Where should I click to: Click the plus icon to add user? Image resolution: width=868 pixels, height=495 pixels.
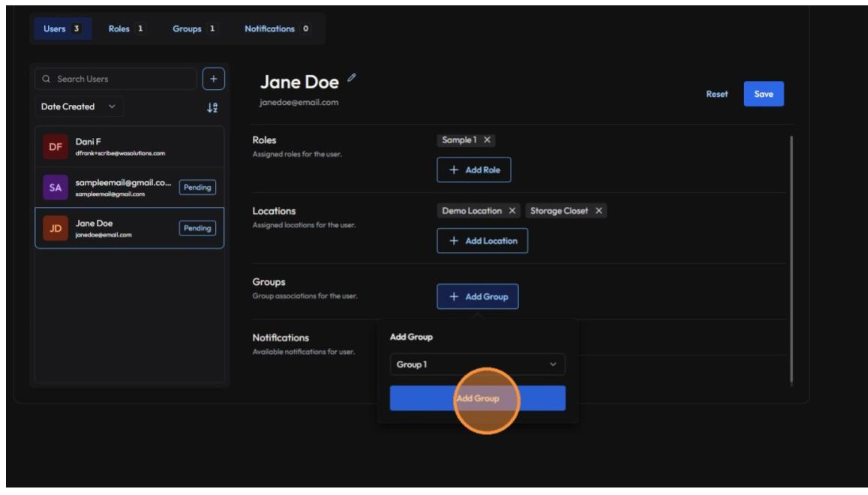(x=213, y=79)
